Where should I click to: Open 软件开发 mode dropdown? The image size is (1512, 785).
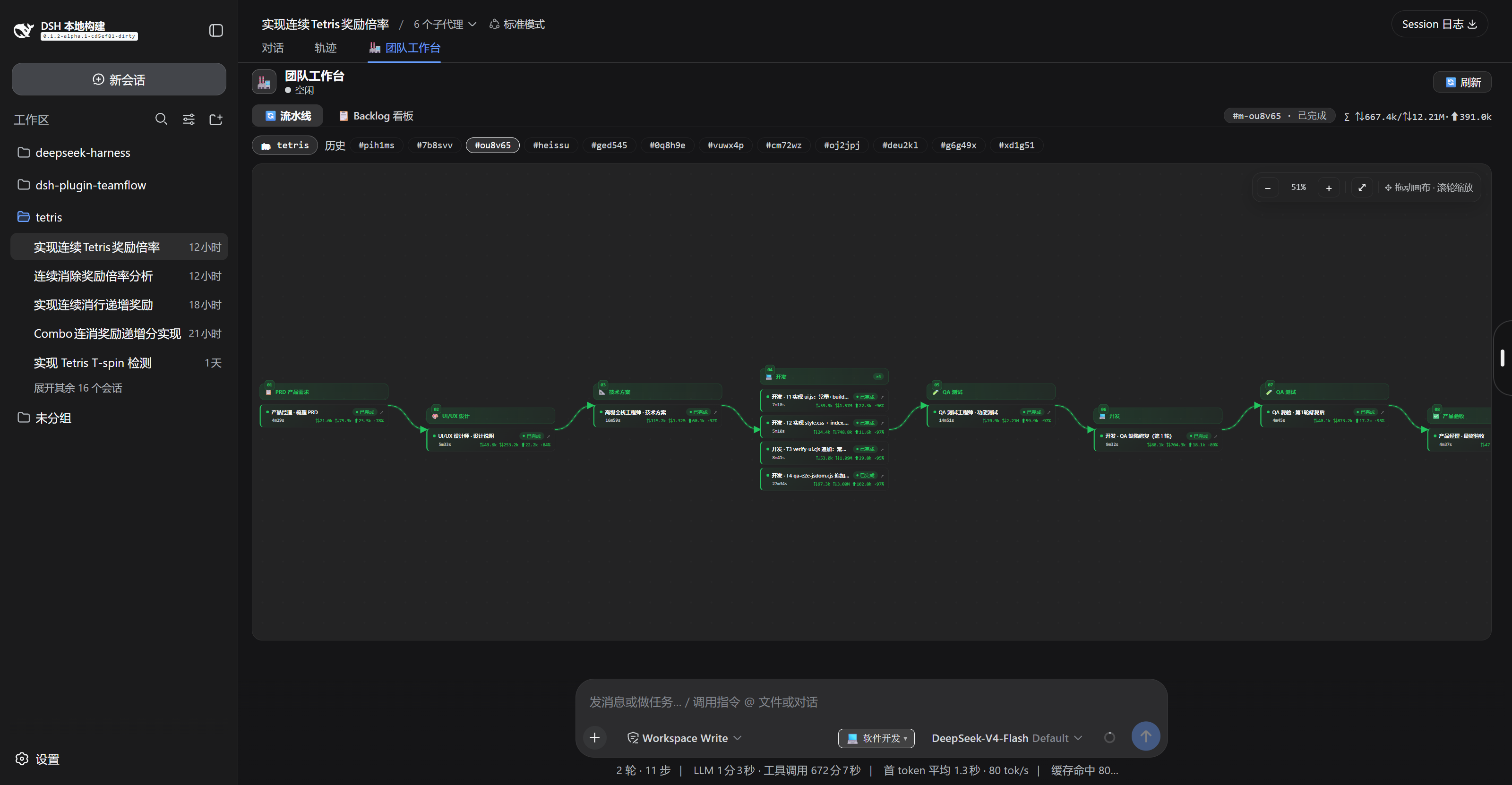(x=876, y=738)
